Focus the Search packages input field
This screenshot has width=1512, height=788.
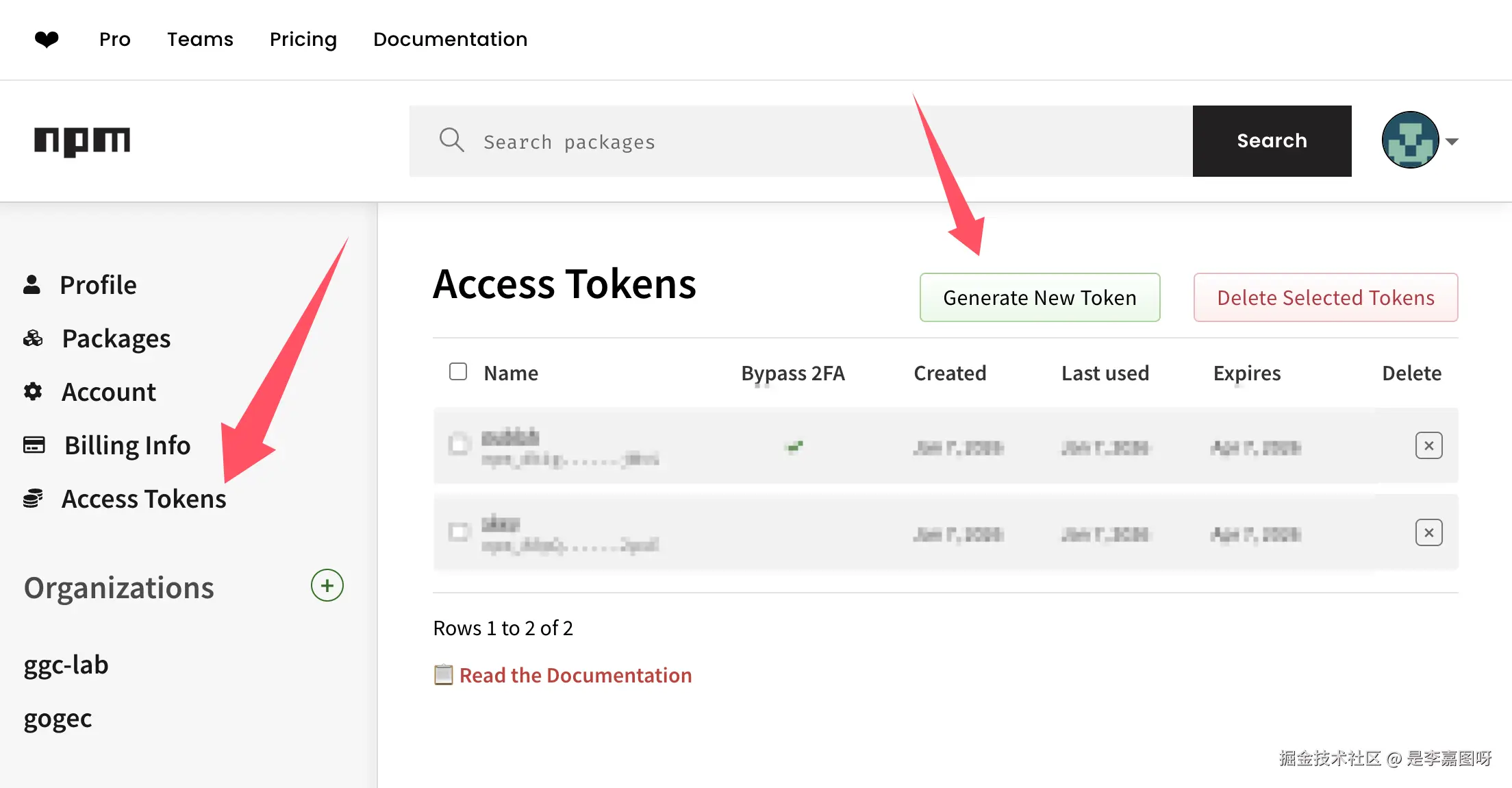click(822, 142)
